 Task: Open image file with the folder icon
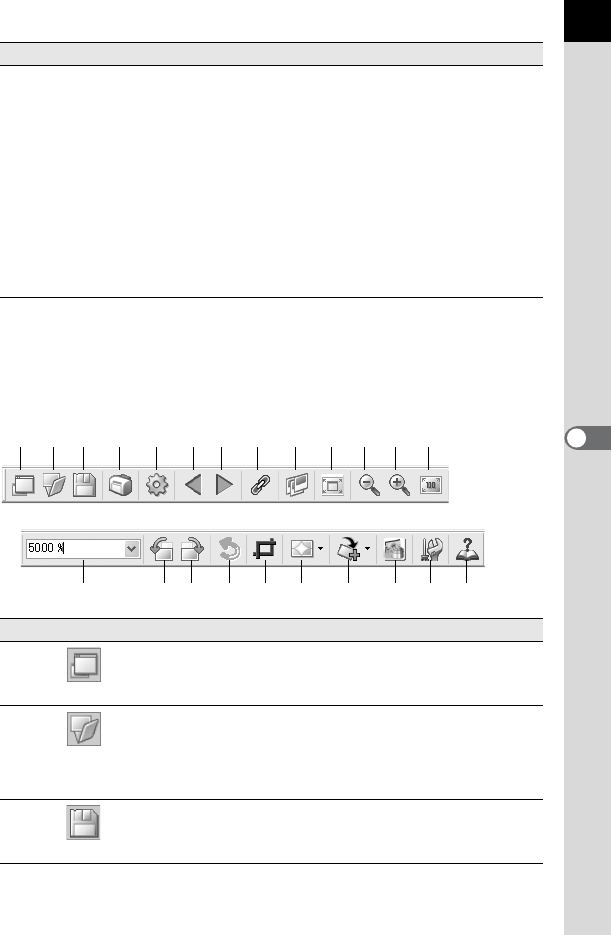(54, 485)
